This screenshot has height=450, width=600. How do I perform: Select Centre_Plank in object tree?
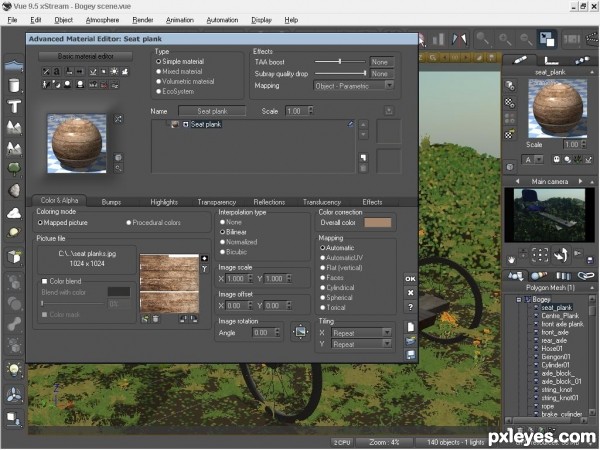560,316
